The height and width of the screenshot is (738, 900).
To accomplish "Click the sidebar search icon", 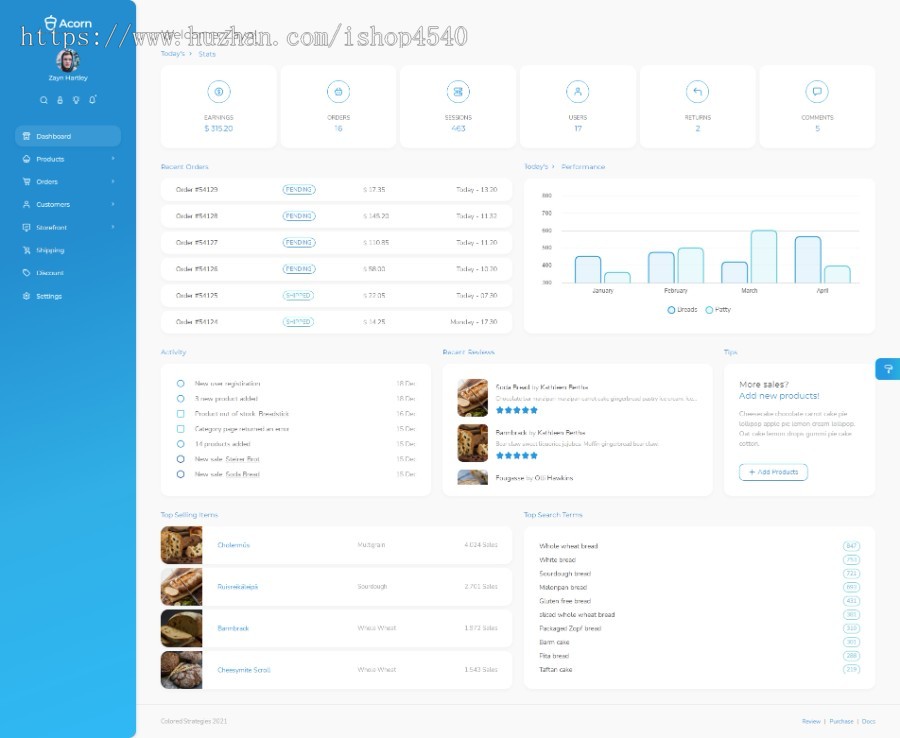I will pos(44,100).
